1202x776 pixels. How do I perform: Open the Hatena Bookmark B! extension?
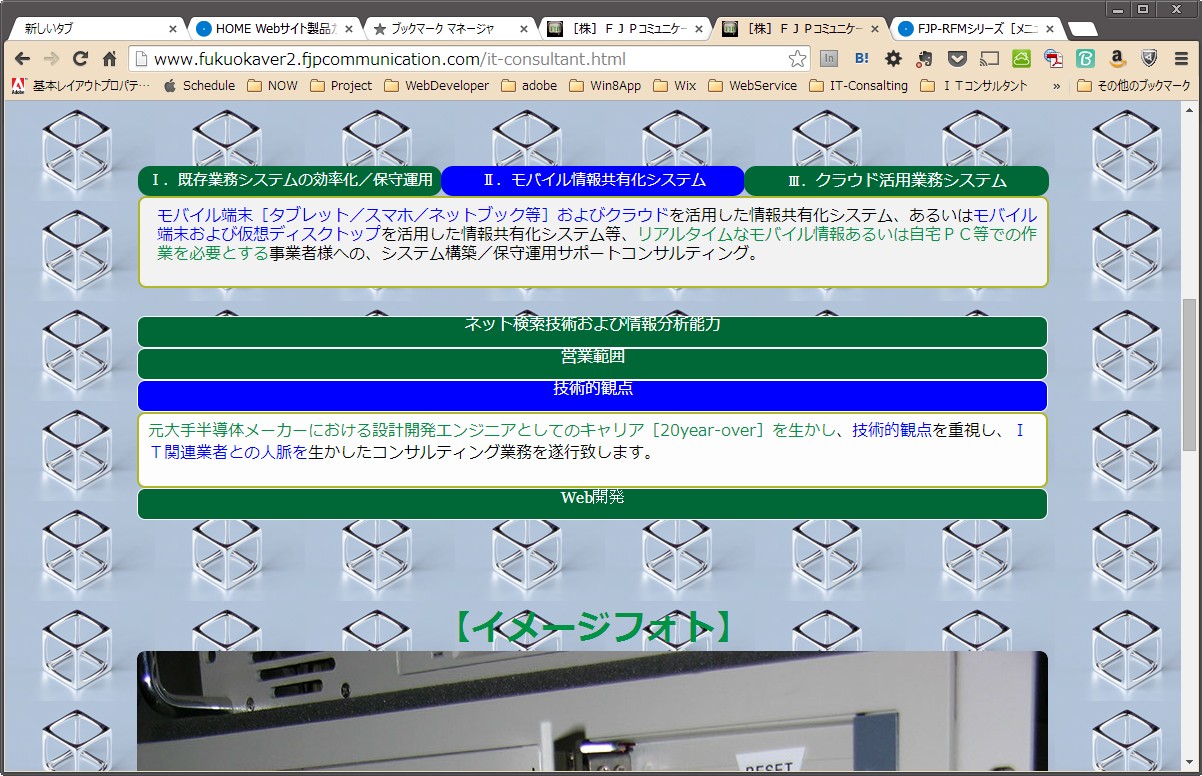tap(860, 59)
